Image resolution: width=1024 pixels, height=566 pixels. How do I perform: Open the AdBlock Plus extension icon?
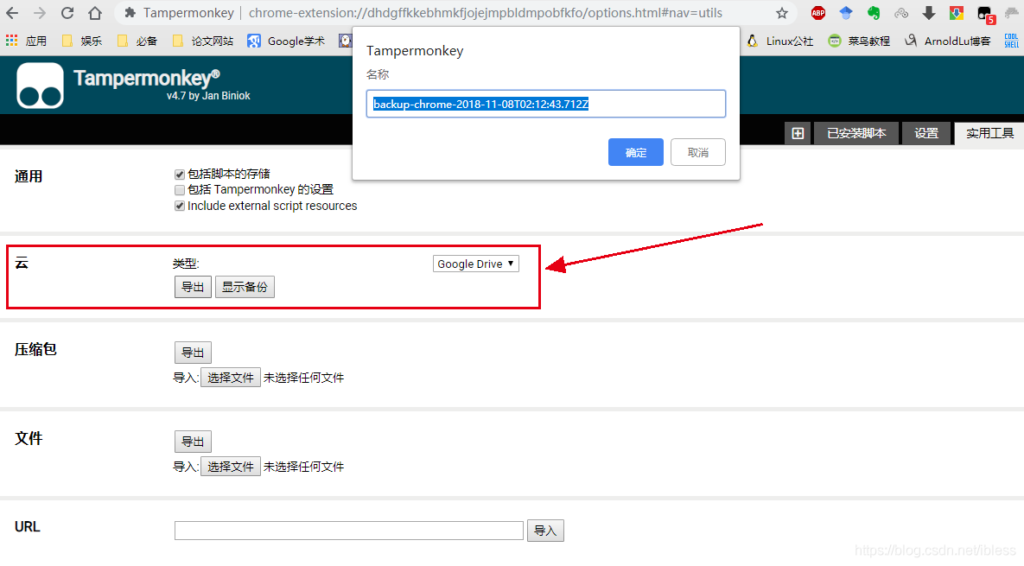pyautogui.click(x=818, y=12)
